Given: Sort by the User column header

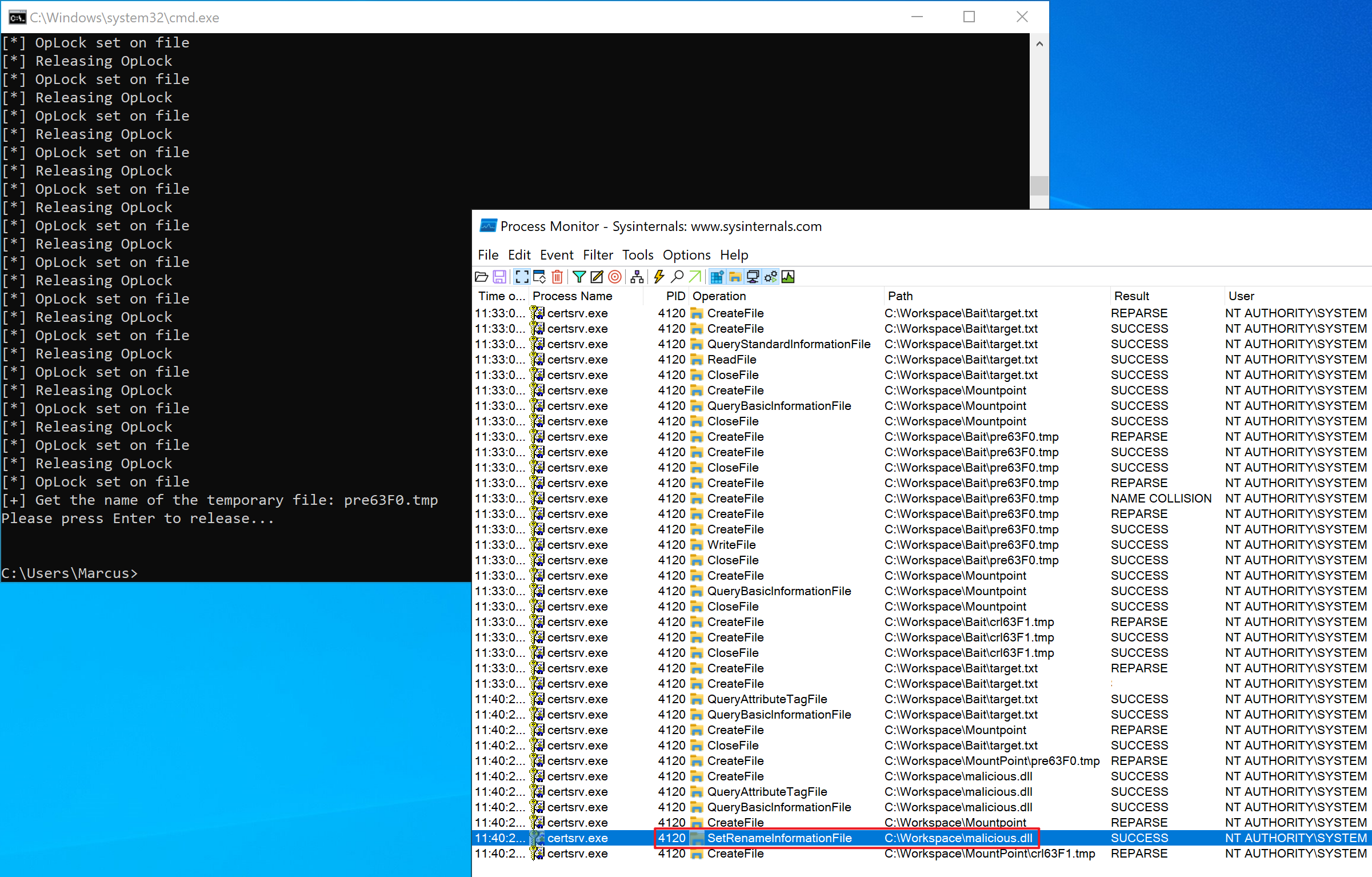Looking at the screenshot, I should click(x=1297, y=296).
